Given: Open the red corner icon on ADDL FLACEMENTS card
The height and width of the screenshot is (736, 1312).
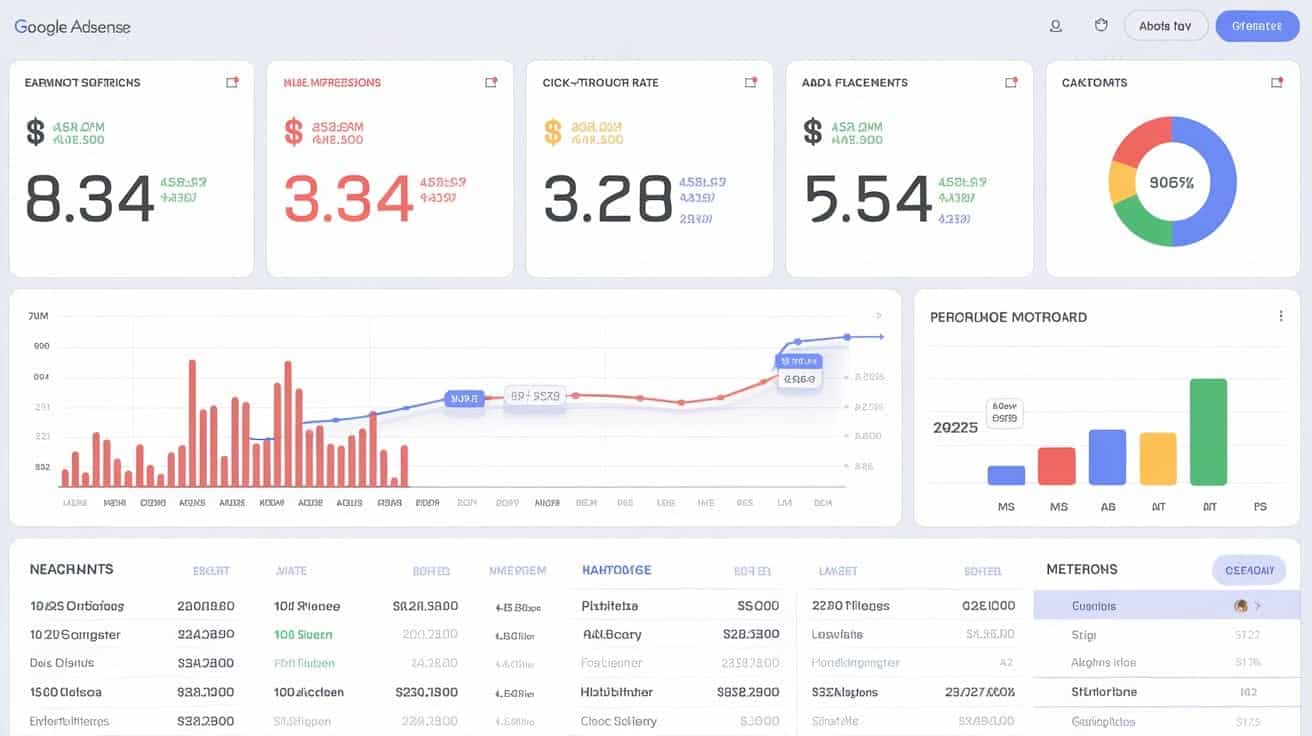Looking at the screenshot, I should coord(1011,82).
